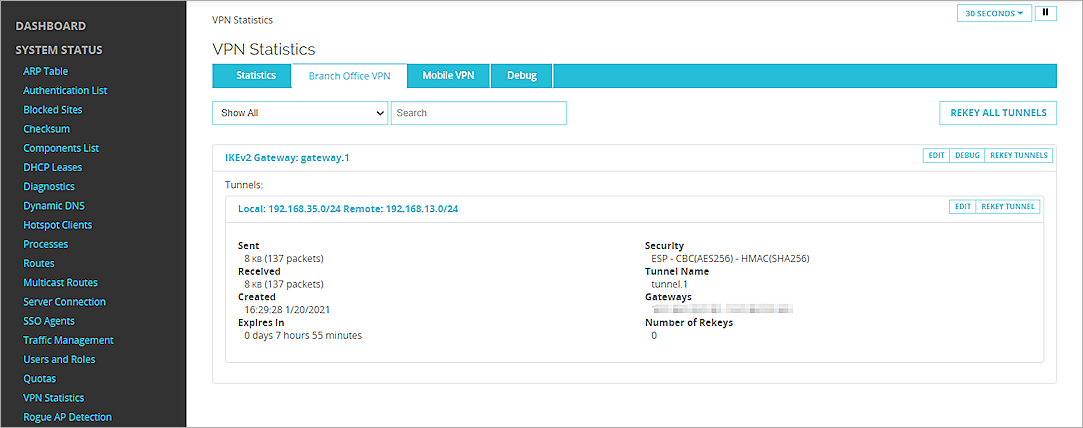The image size is (1083, 428).
Task: Open ARP Table from sidebar
Action: pyautogui.click(x=45, y=71)
